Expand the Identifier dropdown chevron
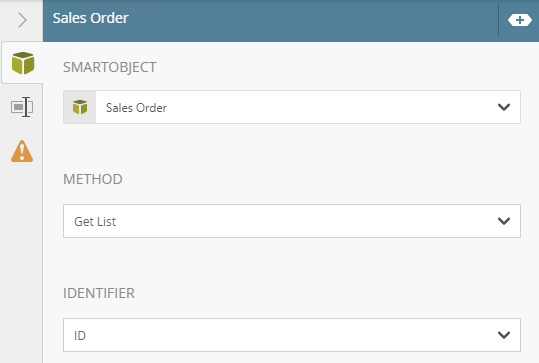Screen dimensions: 539x363 pyautogui.click(x=504, y=334)
